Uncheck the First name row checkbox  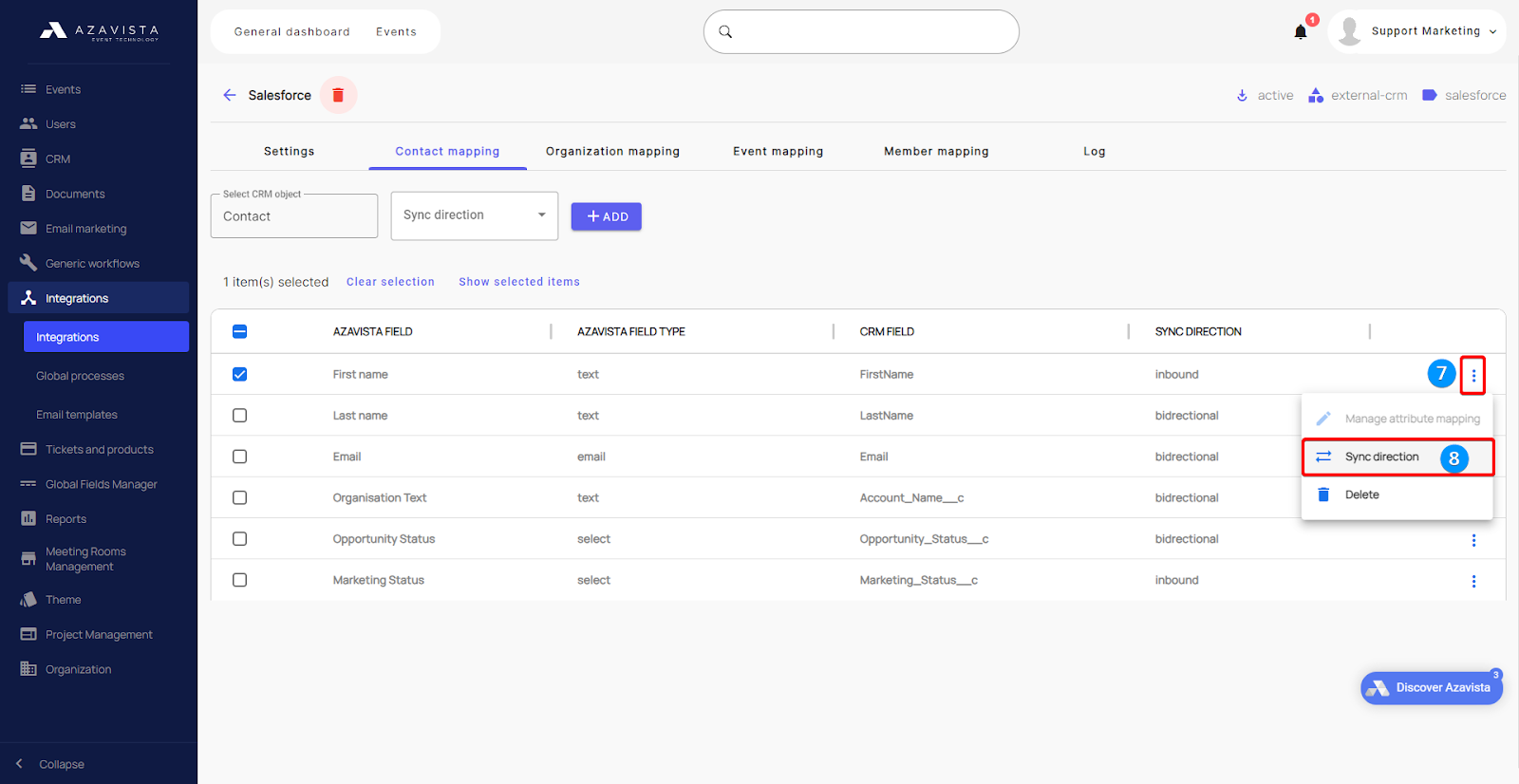[x=239, y=374]
